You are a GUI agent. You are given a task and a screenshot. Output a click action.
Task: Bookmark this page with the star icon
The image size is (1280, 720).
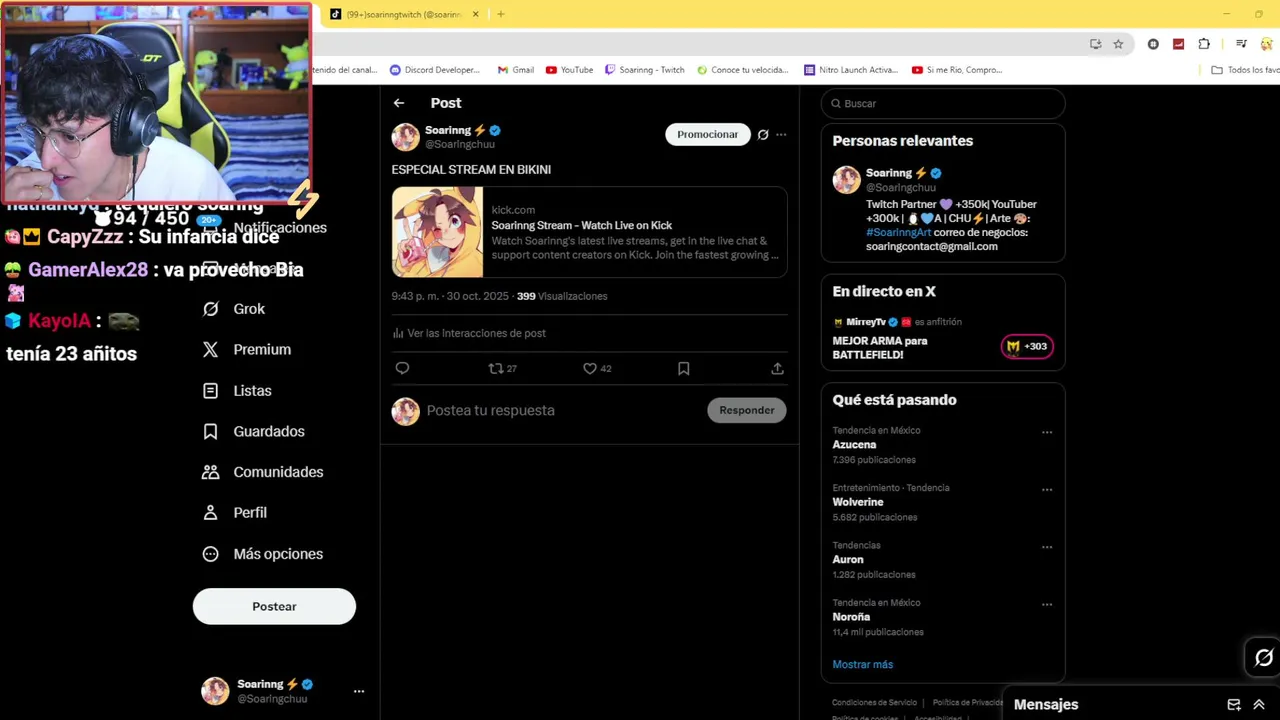(1118, 44)
